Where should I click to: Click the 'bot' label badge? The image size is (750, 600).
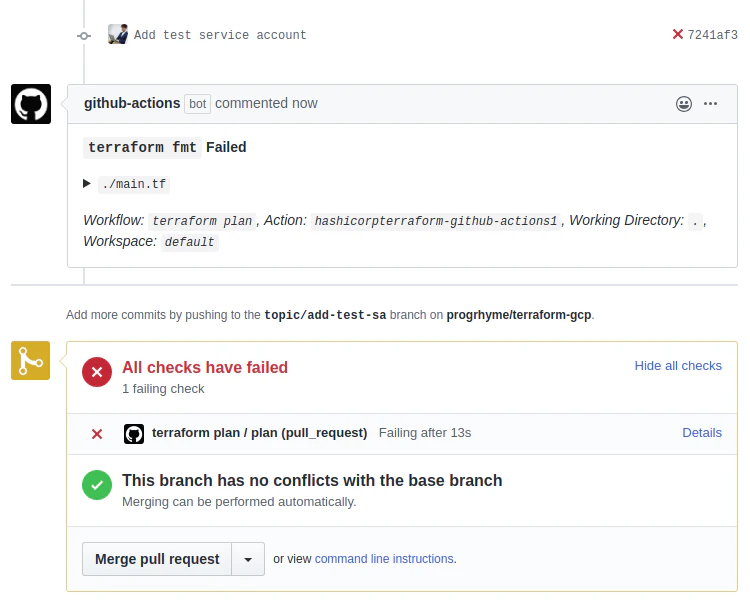coord(198,104)
